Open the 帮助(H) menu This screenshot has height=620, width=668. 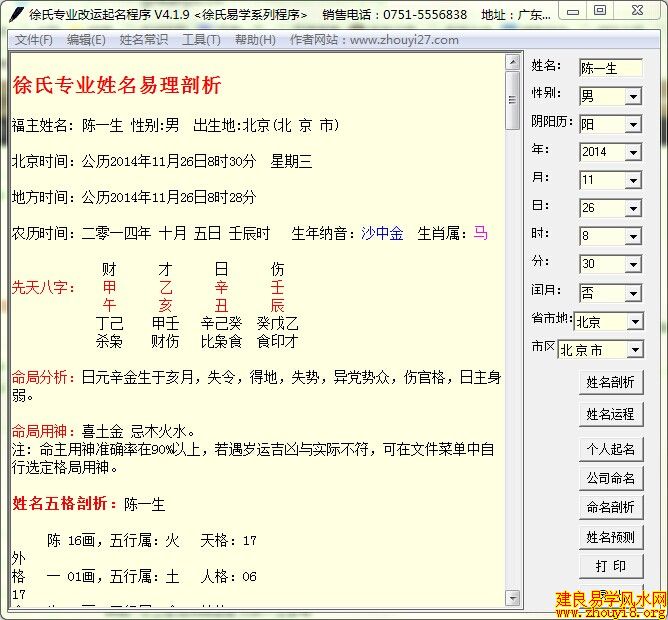(255, 40)
